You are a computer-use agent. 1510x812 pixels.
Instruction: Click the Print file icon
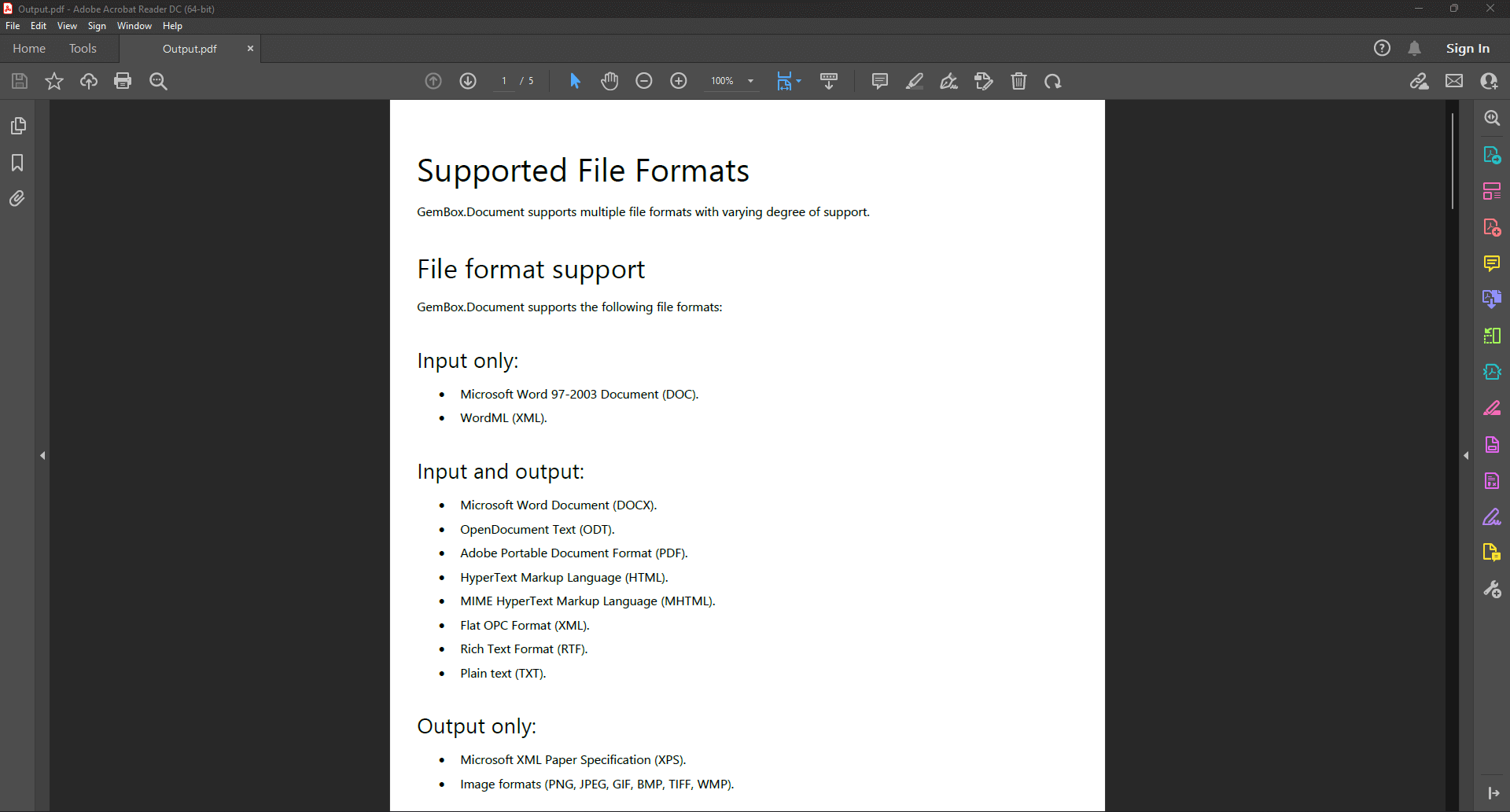[x=123, y=81]
